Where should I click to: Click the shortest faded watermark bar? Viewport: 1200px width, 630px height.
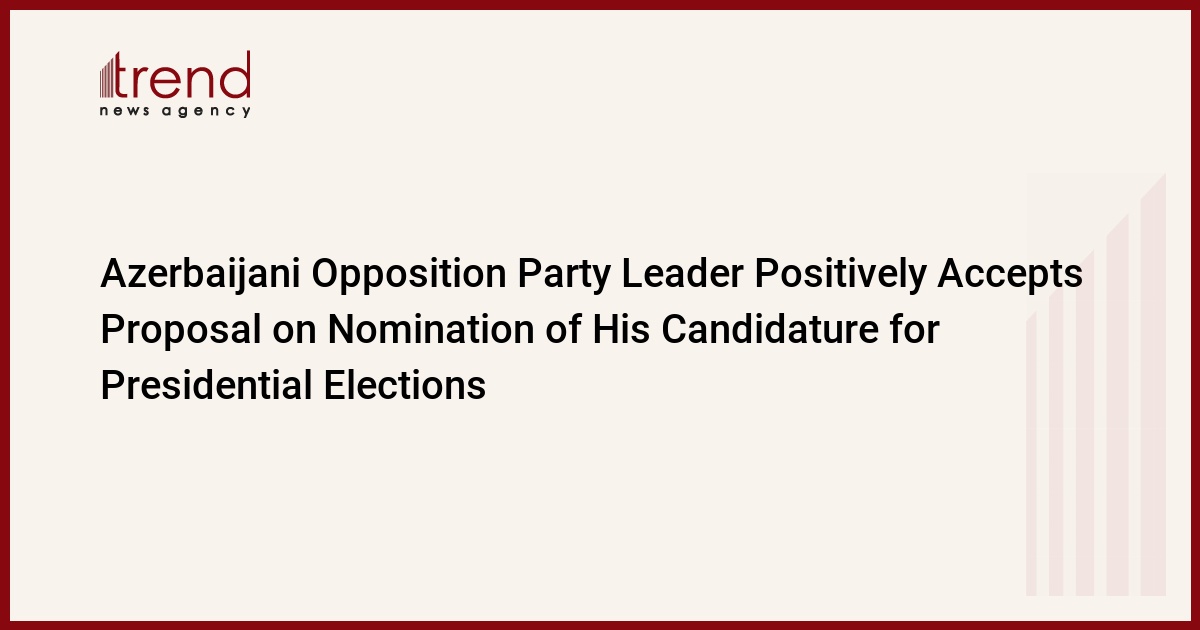point(1032,450)
